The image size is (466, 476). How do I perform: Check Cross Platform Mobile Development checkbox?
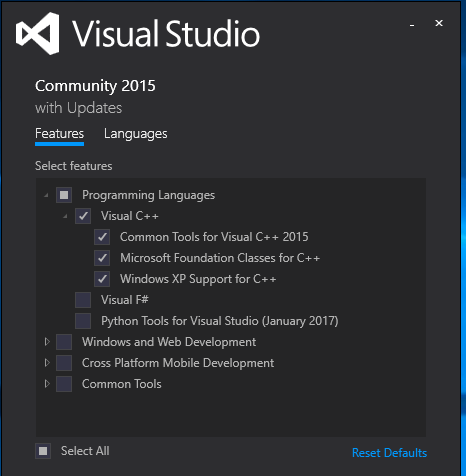click(x=64, y=363)
